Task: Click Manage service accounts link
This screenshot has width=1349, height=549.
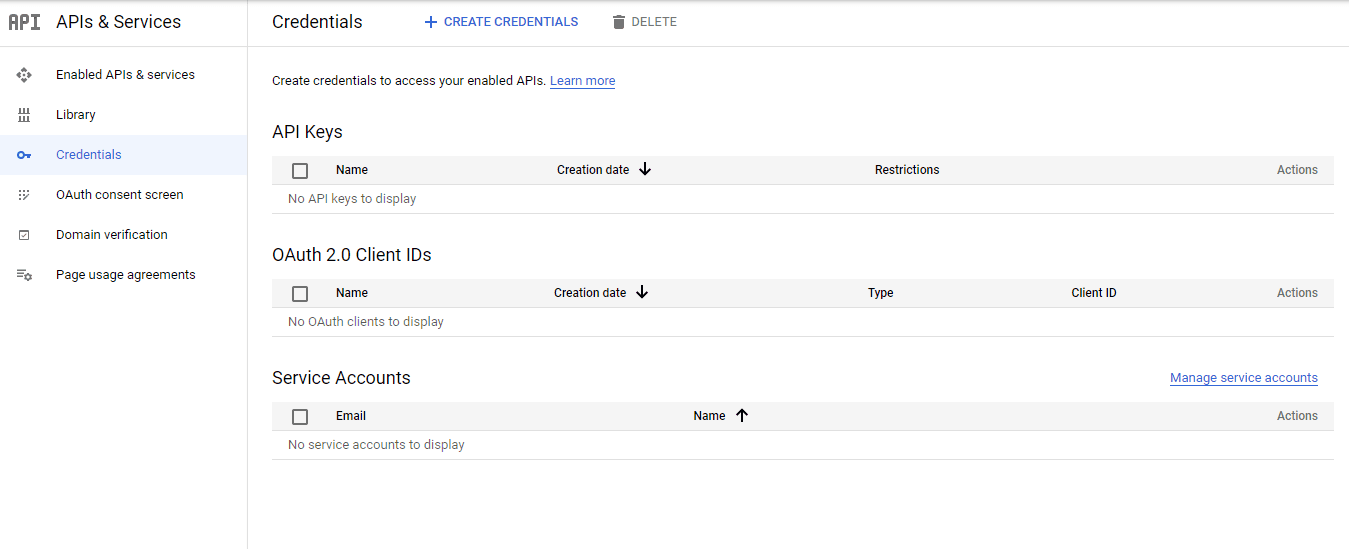Action: [x=1243, y=378]
